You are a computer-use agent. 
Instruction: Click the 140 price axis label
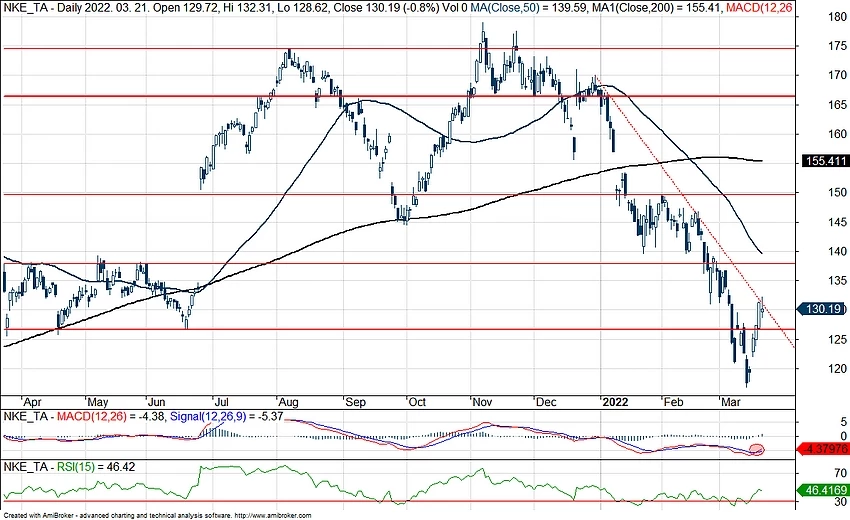838,251
